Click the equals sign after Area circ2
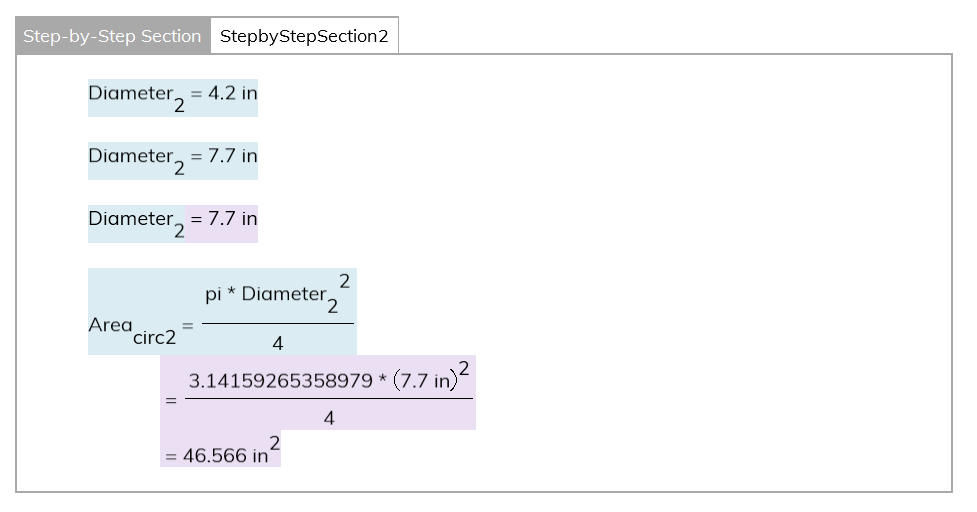This screenshot has width=977, height=512. (x=188, y=325)
